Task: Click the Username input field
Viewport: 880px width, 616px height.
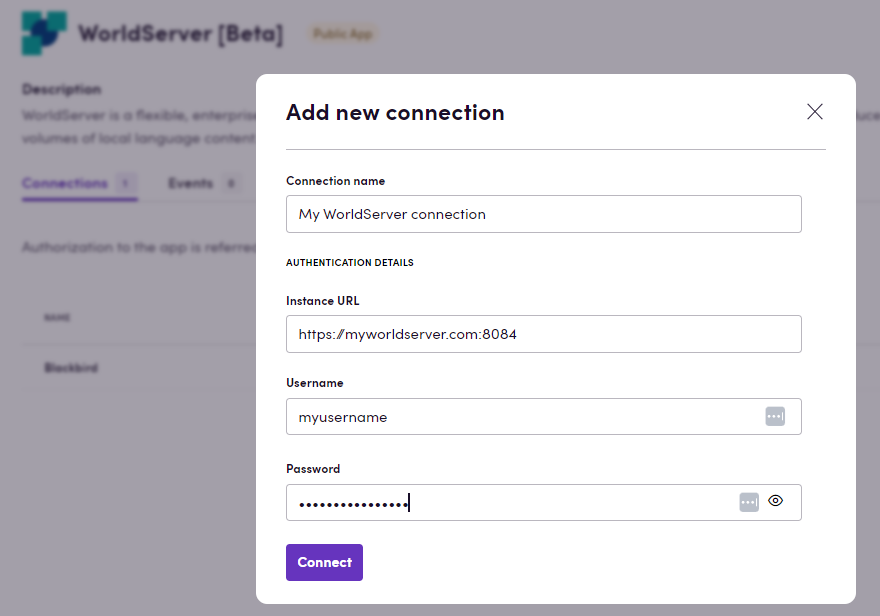Action: point(543,416)
